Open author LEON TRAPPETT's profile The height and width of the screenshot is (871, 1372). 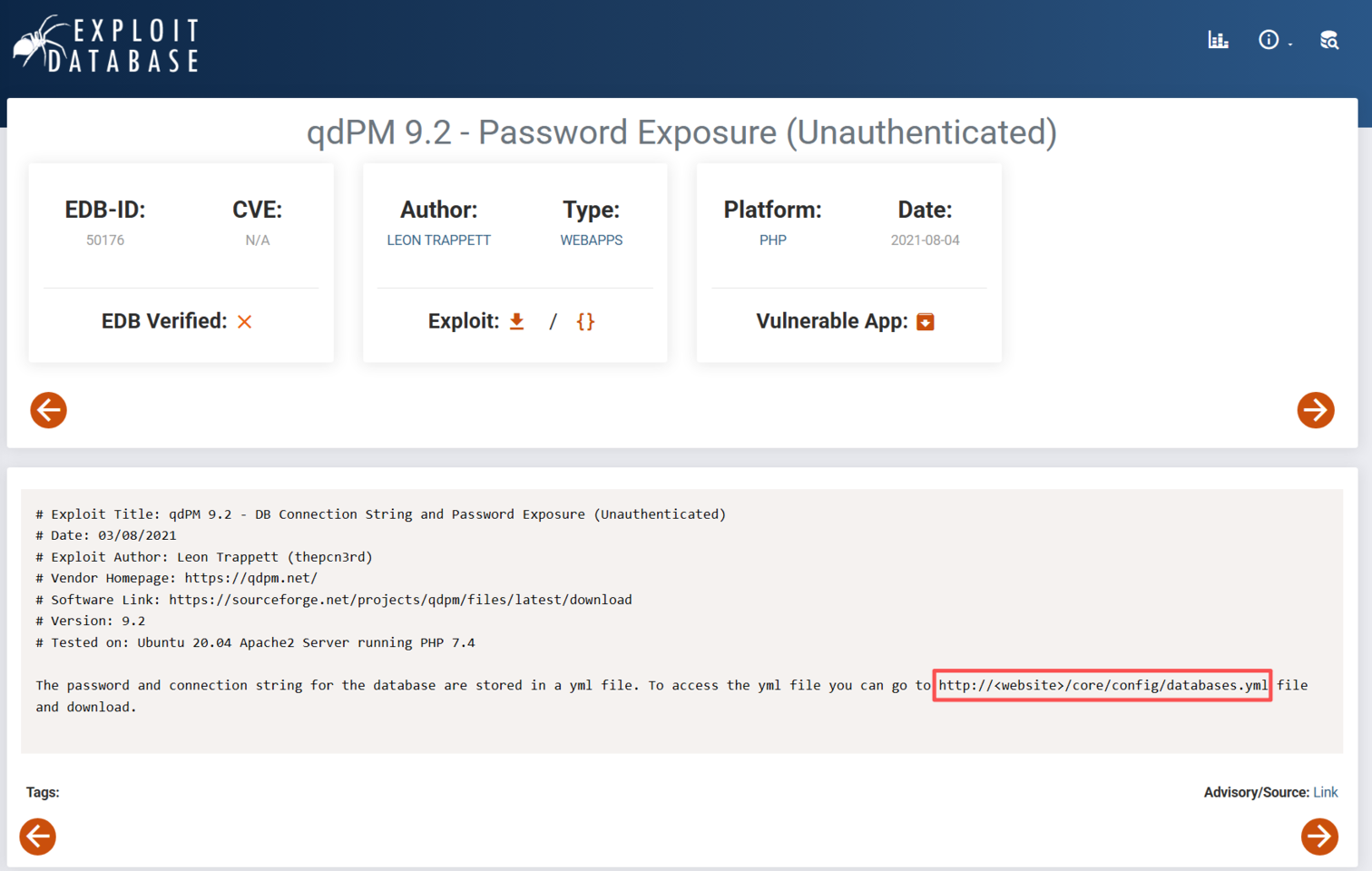438,240
